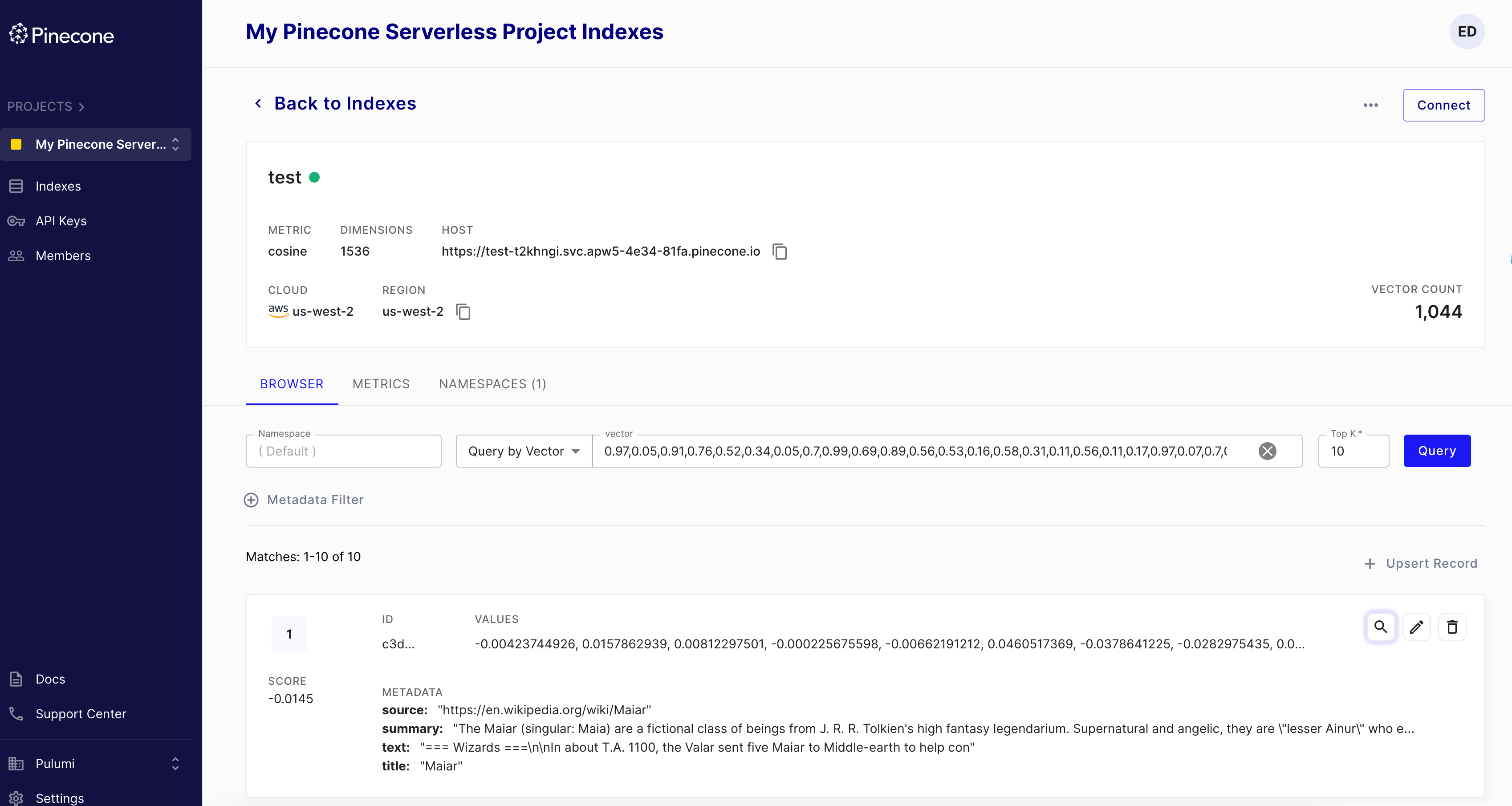Delete record 1 with the trash icon

[x=1452, y=627]
